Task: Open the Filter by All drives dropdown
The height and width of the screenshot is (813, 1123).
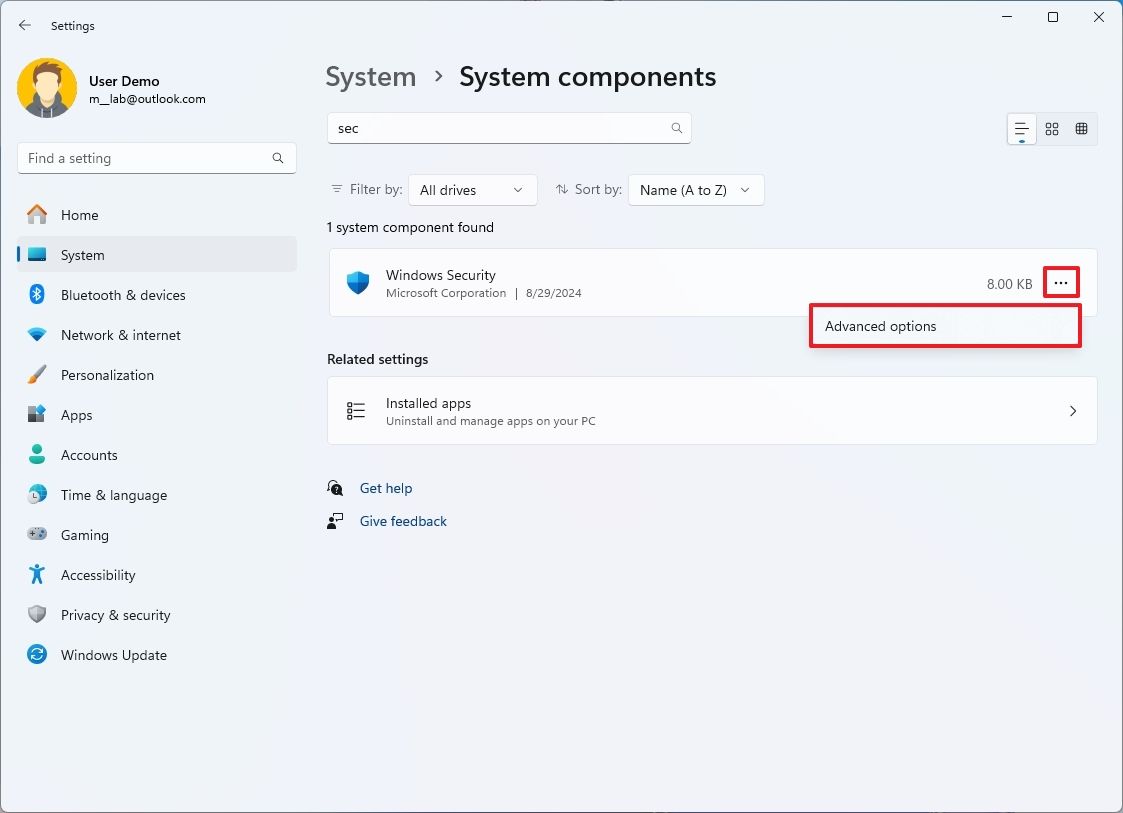Action: (472, 189)
